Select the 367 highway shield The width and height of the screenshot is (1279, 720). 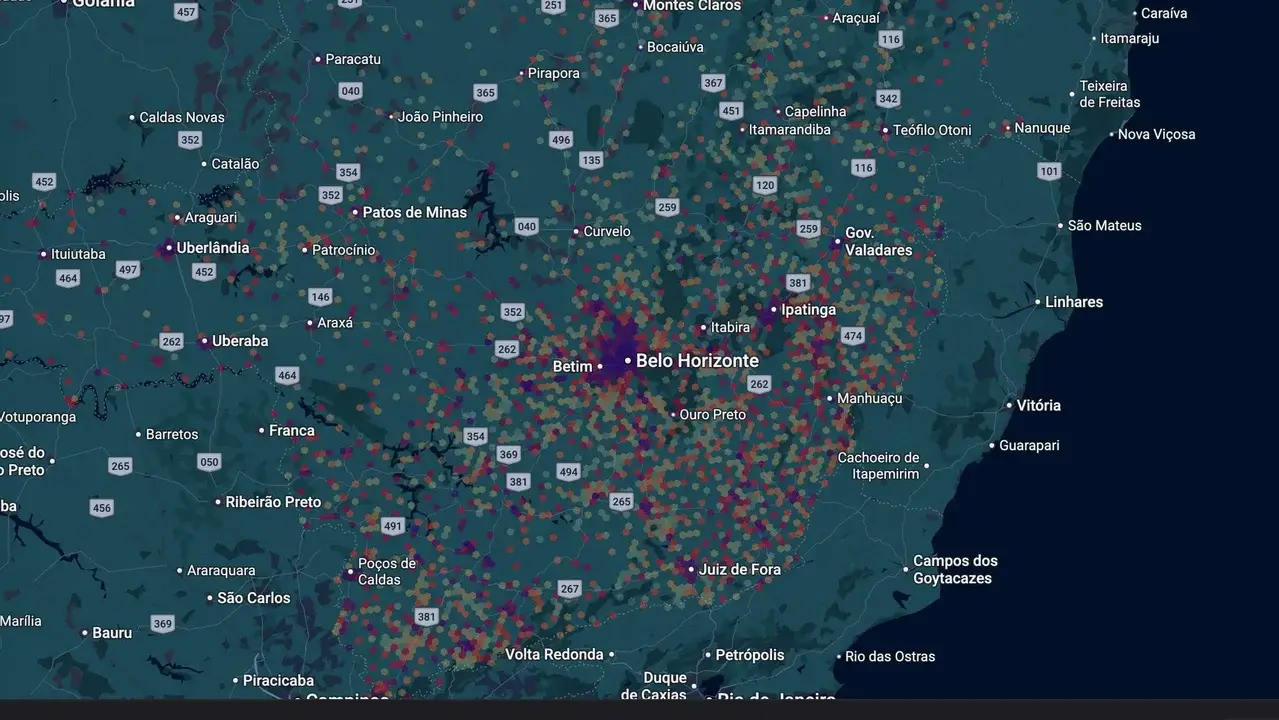click(713, 83)
